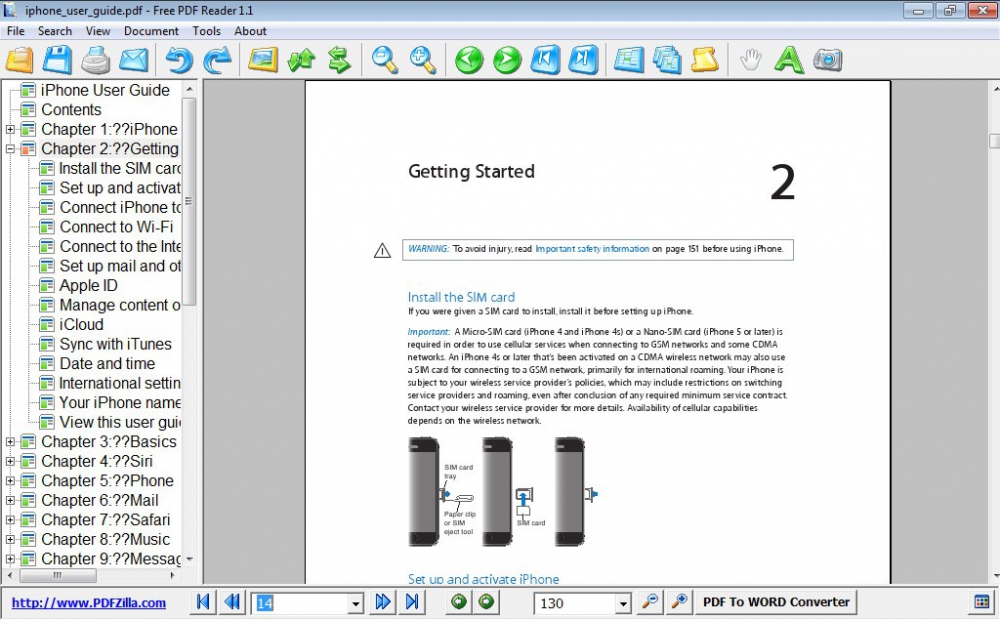Select the green letter A text tool
The image size is (1000, 620).
(x=789, y=60)
